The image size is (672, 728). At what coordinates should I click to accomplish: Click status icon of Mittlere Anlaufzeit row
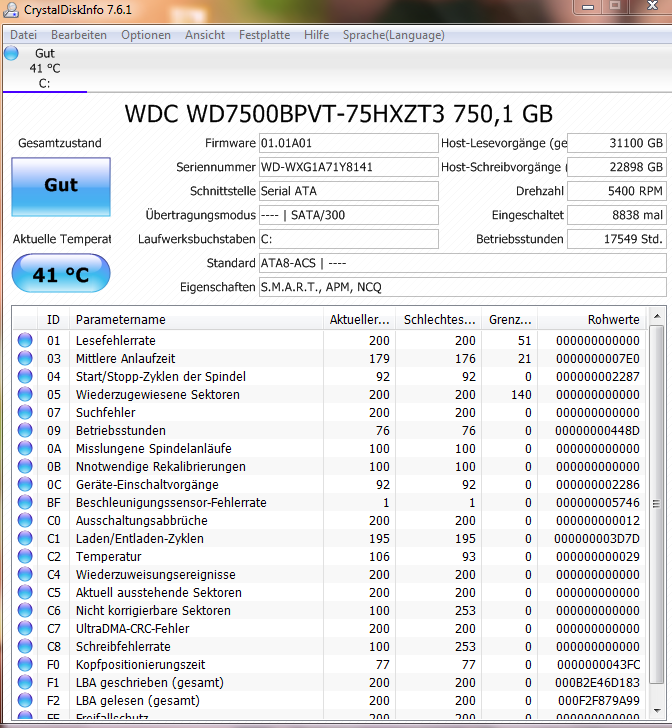click(25, 358)
